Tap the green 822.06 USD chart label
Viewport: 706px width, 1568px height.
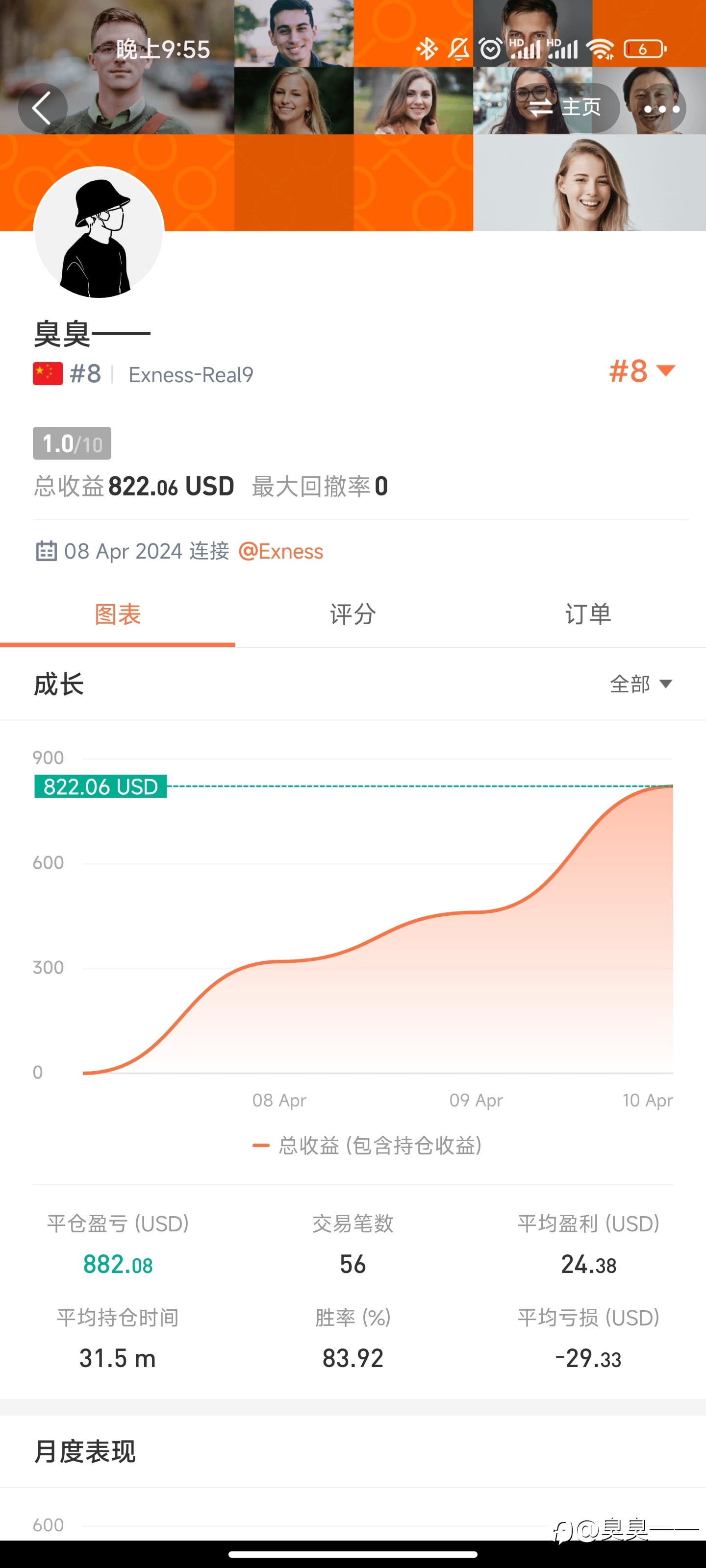[101, 786]
